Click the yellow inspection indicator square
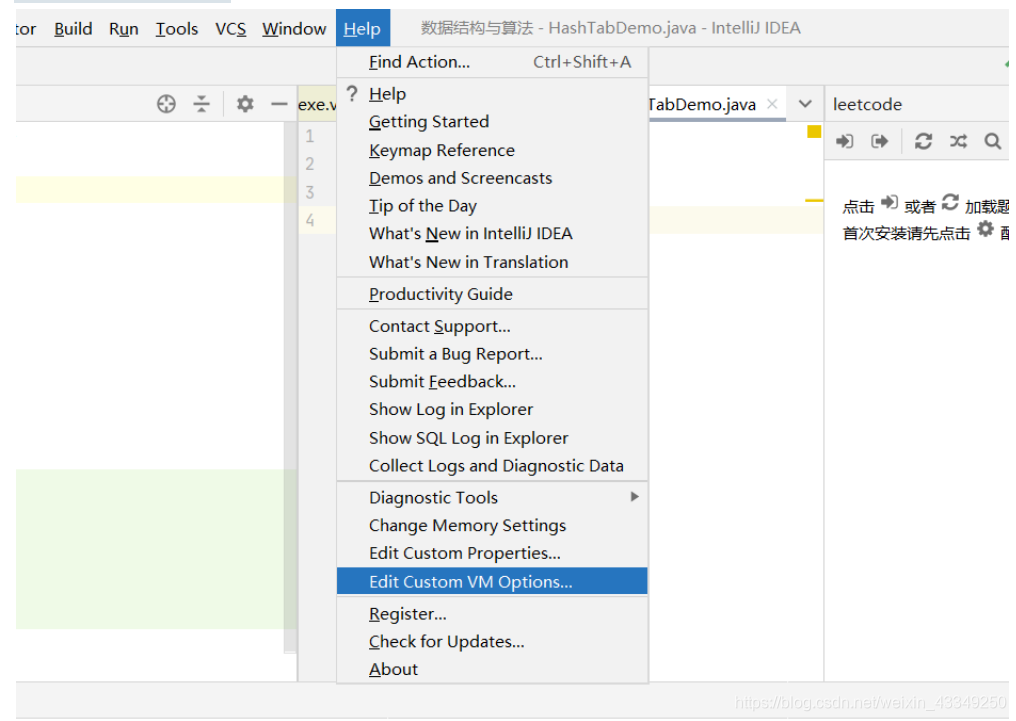The width and height of the screenshot is (1016, 721). coord(814,132)
